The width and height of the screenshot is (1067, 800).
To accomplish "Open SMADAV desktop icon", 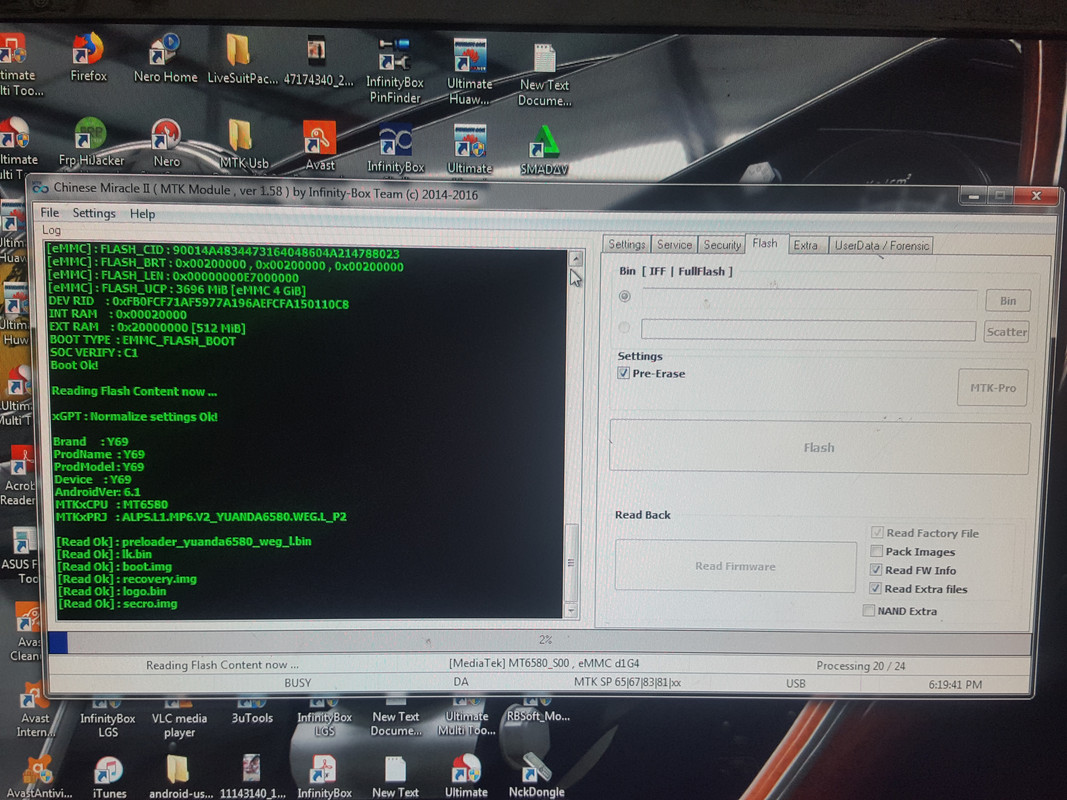I will click(x=544, y=150).
